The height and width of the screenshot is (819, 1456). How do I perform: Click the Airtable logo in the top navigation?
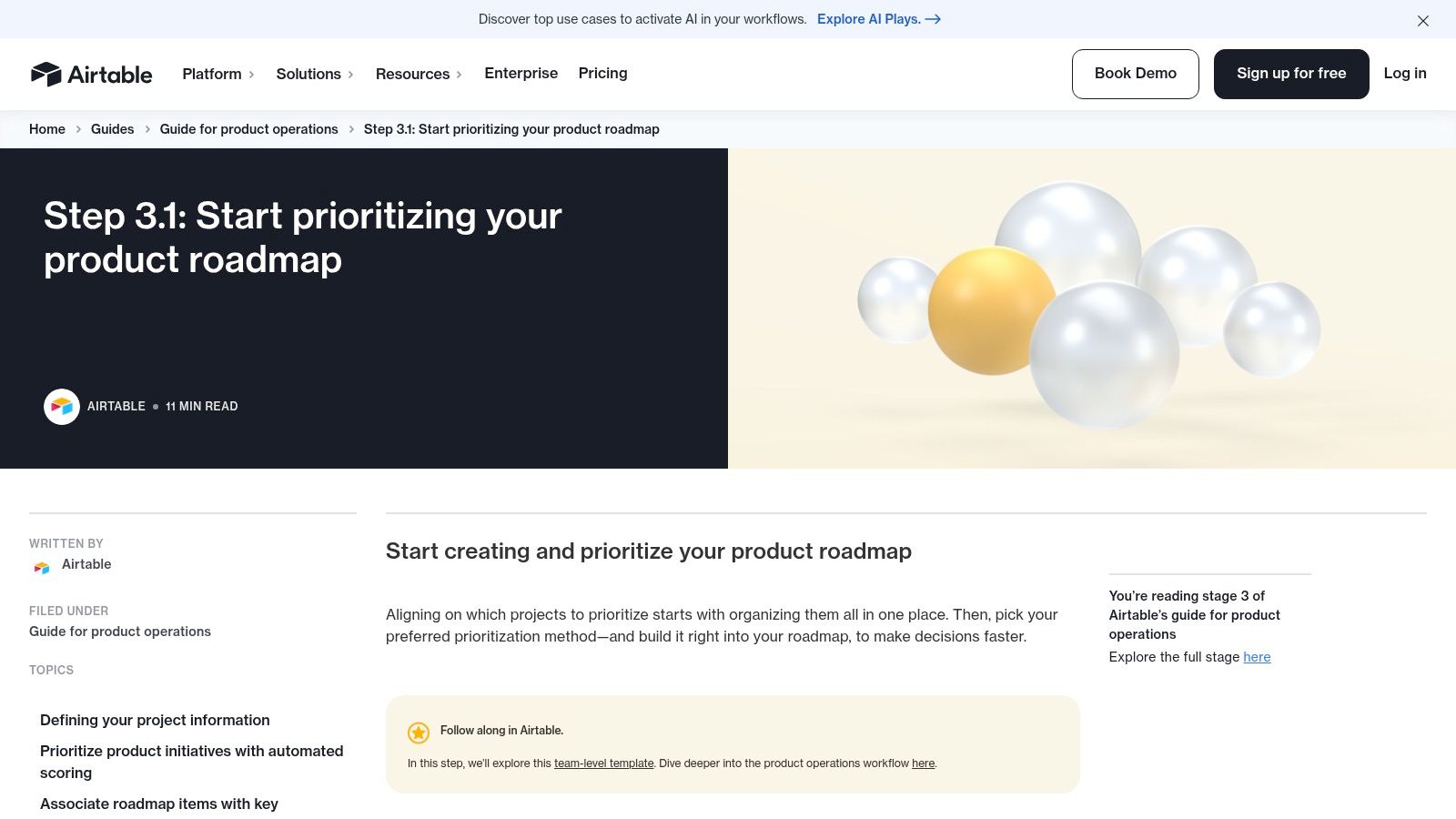pyautogui.click(x=92, y=74)
